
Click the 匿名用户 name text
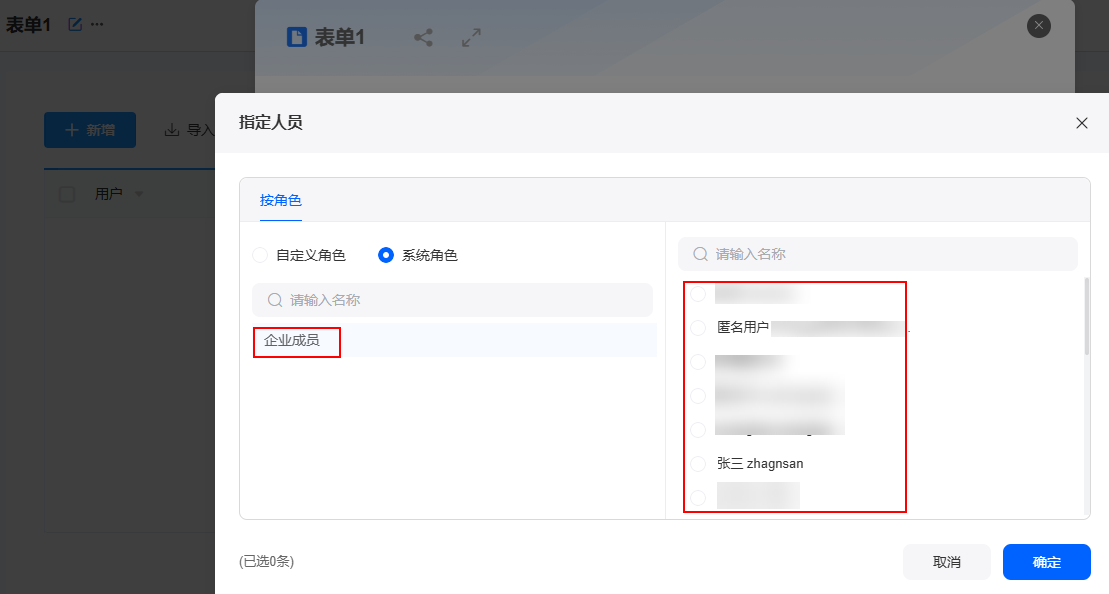[x=743, y=327]
